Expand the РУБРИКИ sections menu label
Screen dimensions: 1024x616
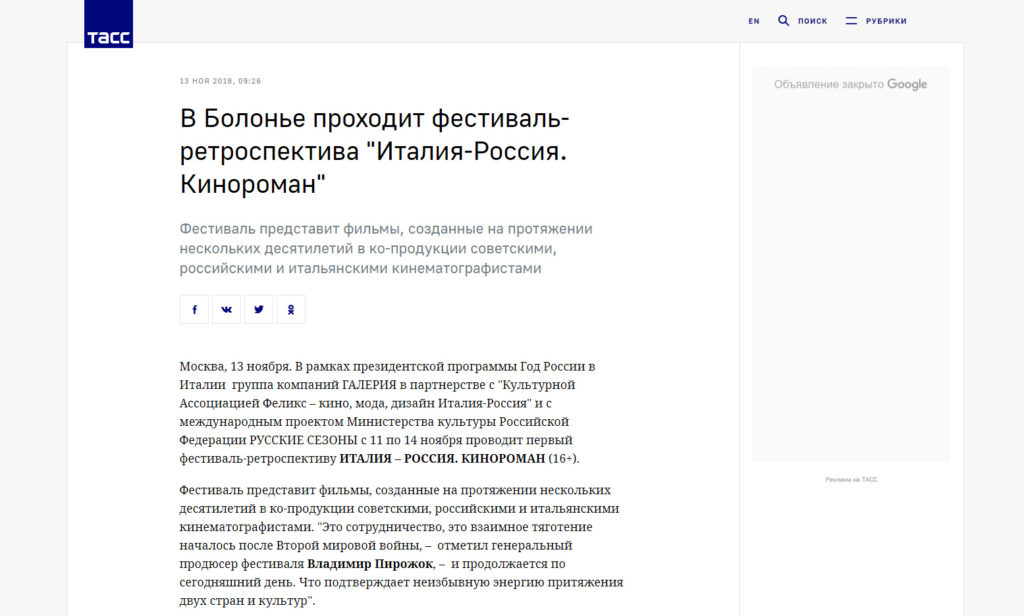(x=887, y=21)
